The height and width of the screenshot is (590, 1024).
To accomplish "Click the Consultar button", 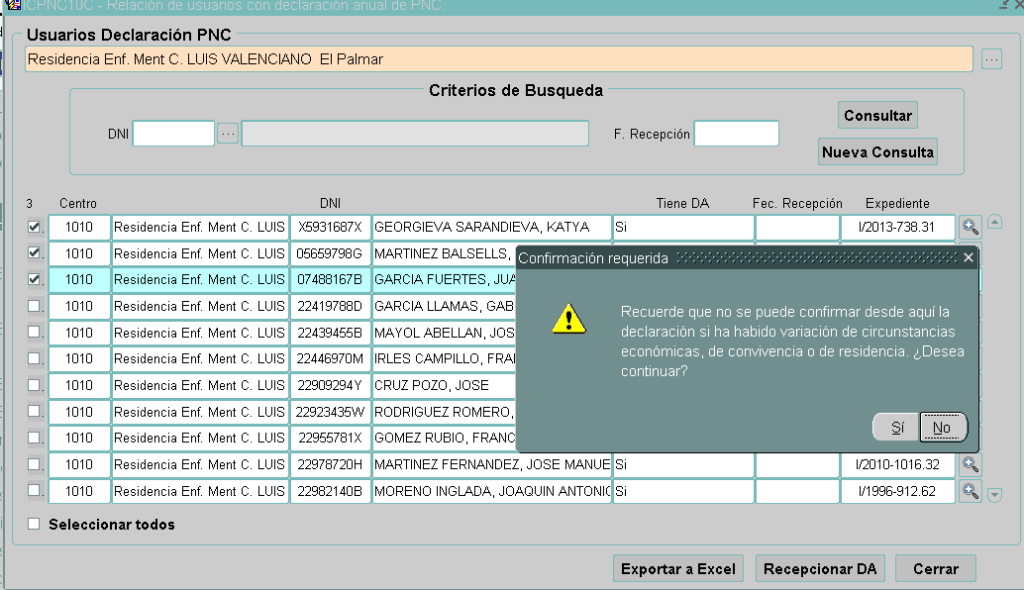I will click(877, 116).
